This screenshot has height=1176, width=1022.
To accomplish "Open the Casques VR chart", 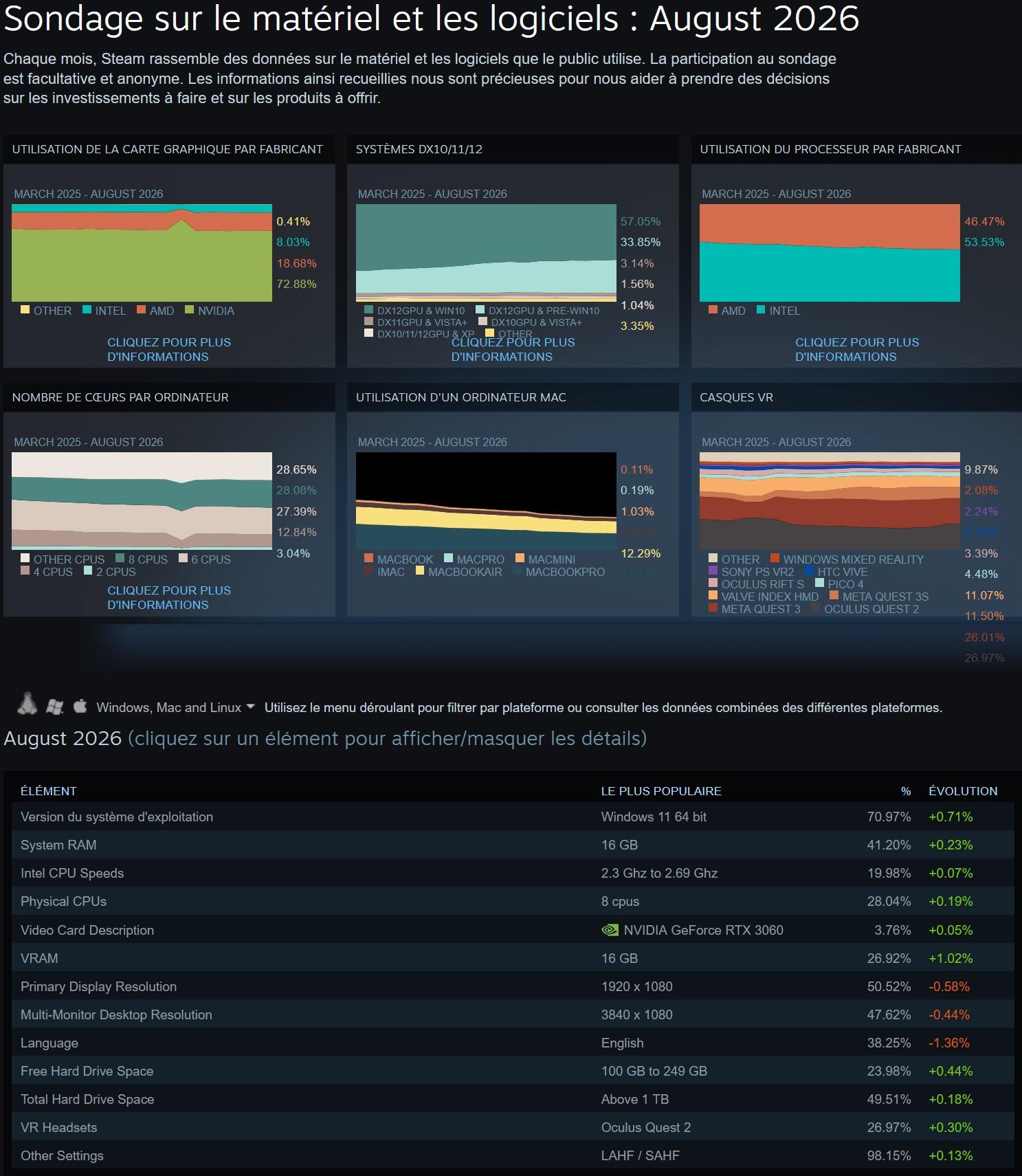I will coord(830,501).
